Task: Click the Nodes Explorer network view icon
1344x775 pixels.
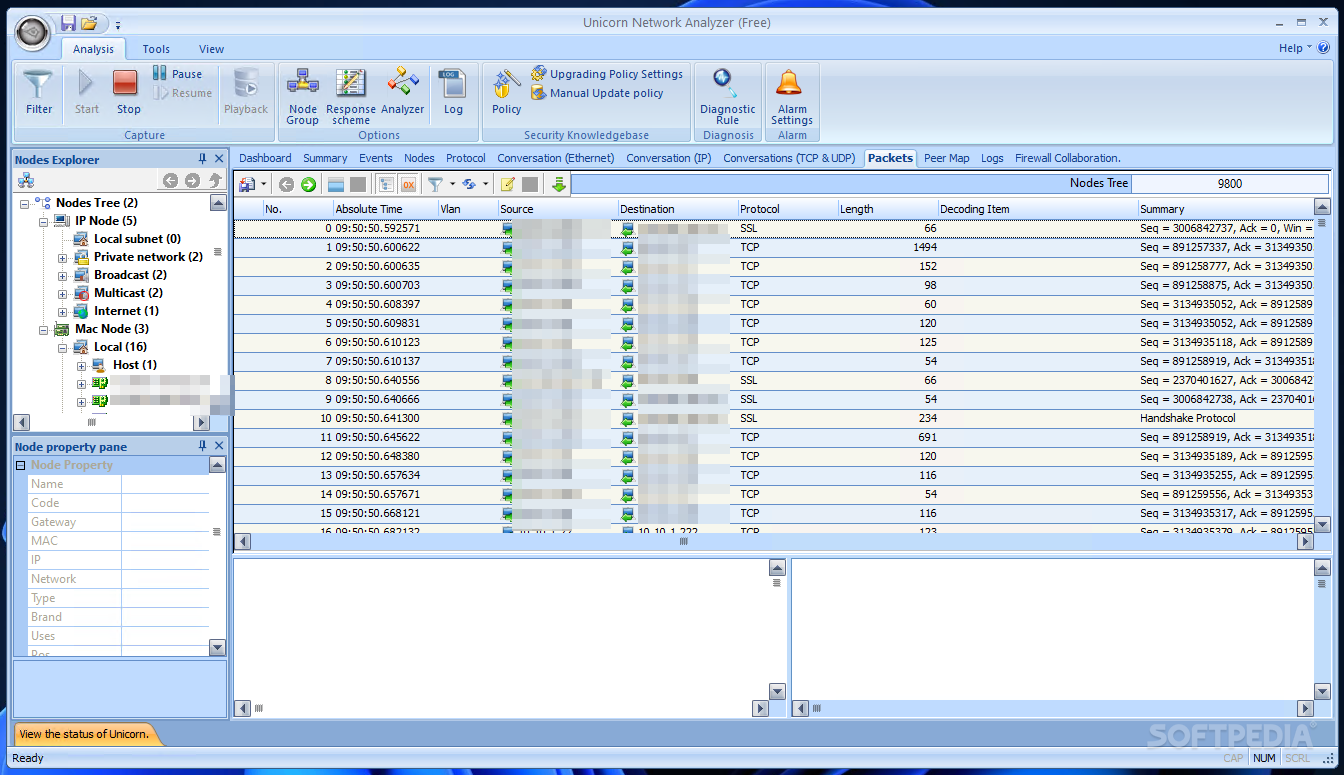Action: point(26,180)
